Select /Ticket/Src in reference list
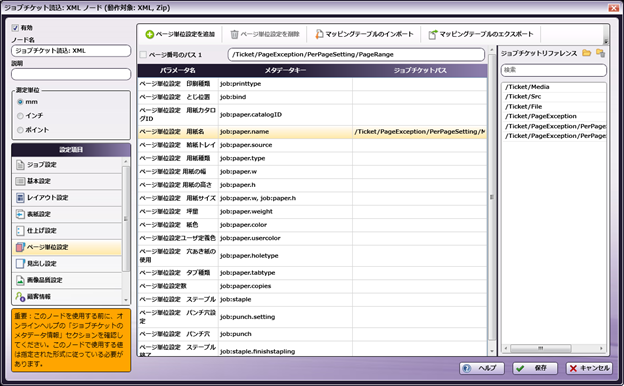 (553, 97)
